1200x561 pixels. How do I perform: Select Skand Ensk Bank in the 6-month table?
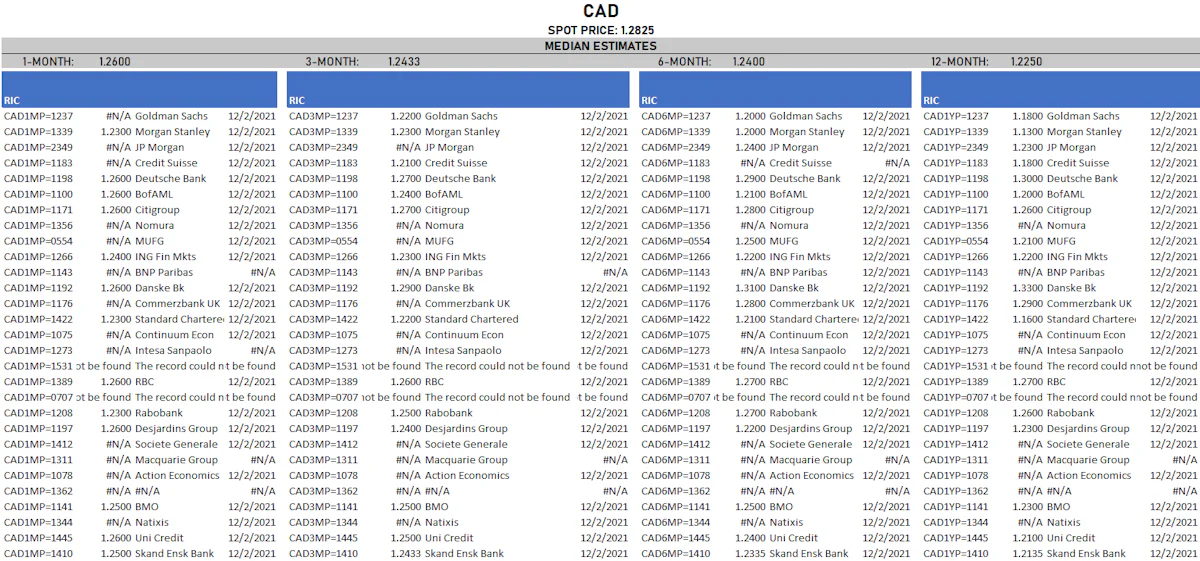(x=809, y=554)
